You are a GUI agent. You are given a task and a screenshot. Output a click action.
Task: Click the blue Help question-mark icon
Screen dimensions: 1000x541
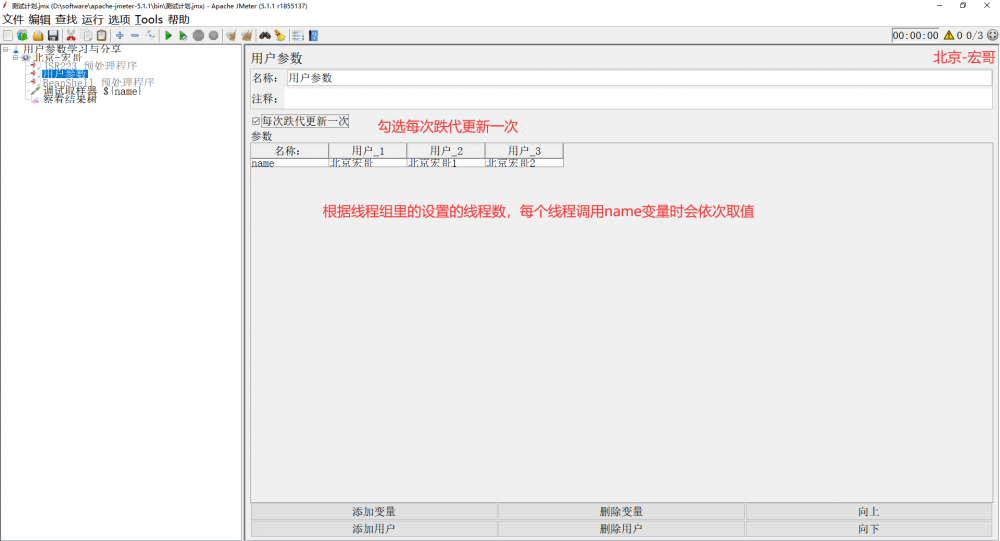313,36
